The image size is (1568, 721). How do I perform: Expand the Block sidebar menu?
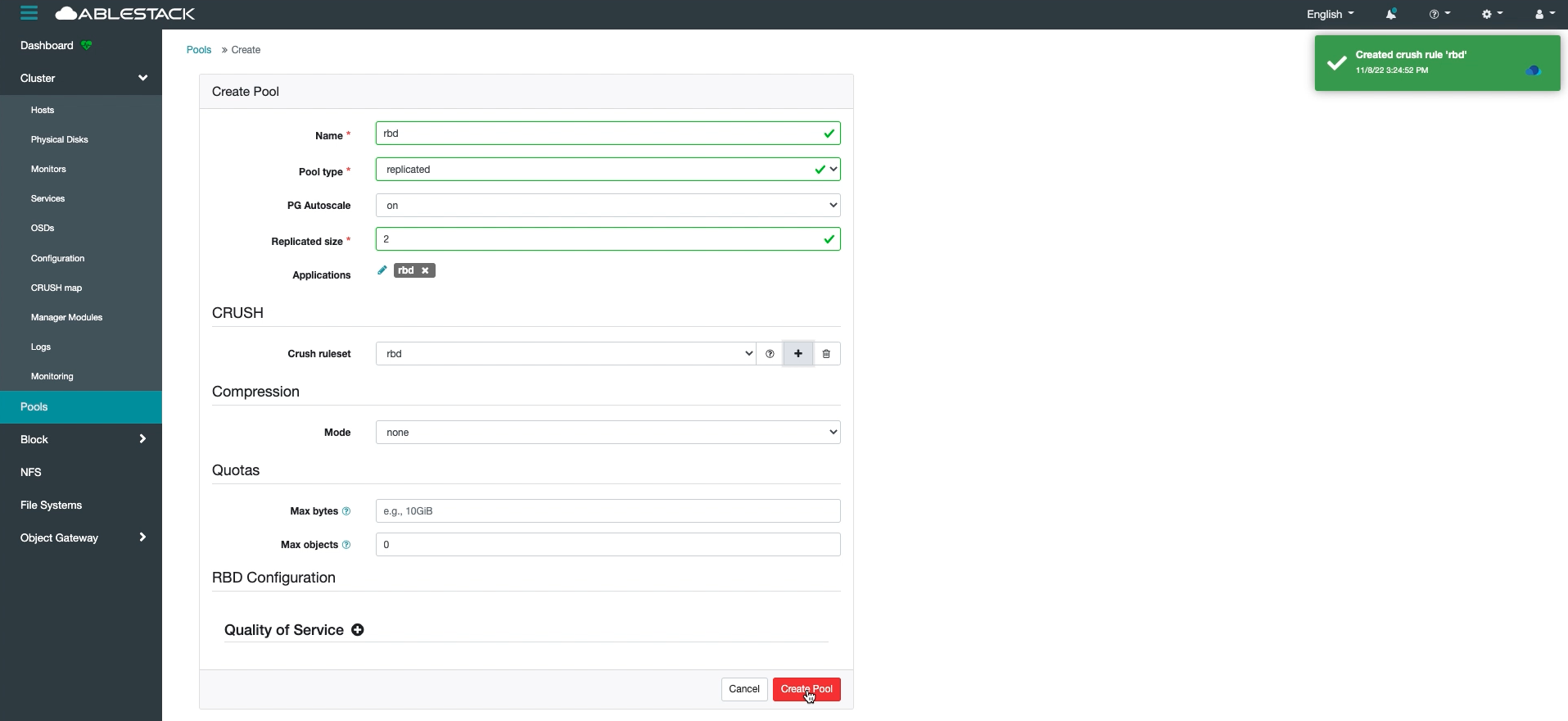coord(80,440)
